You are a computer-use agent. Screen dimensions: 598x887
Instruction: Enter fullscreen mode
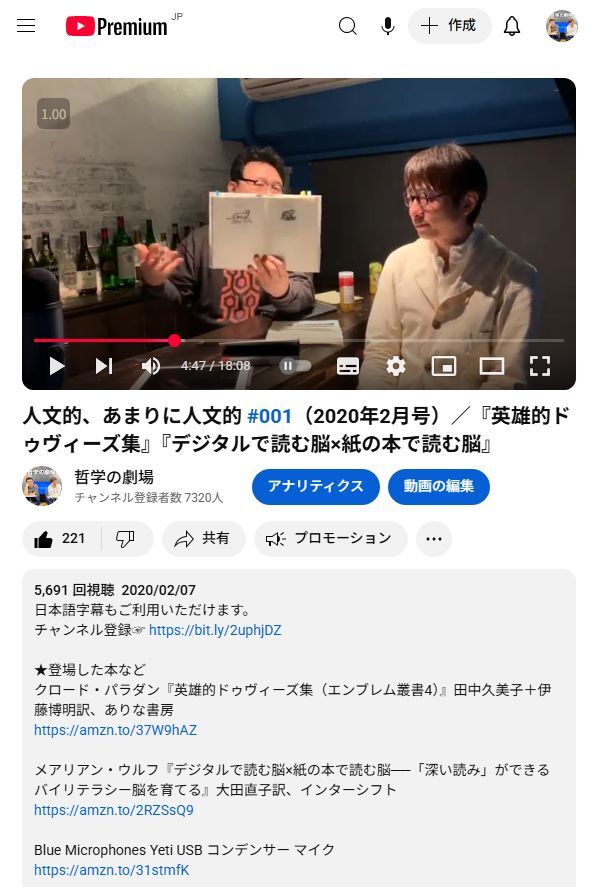pyautogui.click(x=540, y=366)
